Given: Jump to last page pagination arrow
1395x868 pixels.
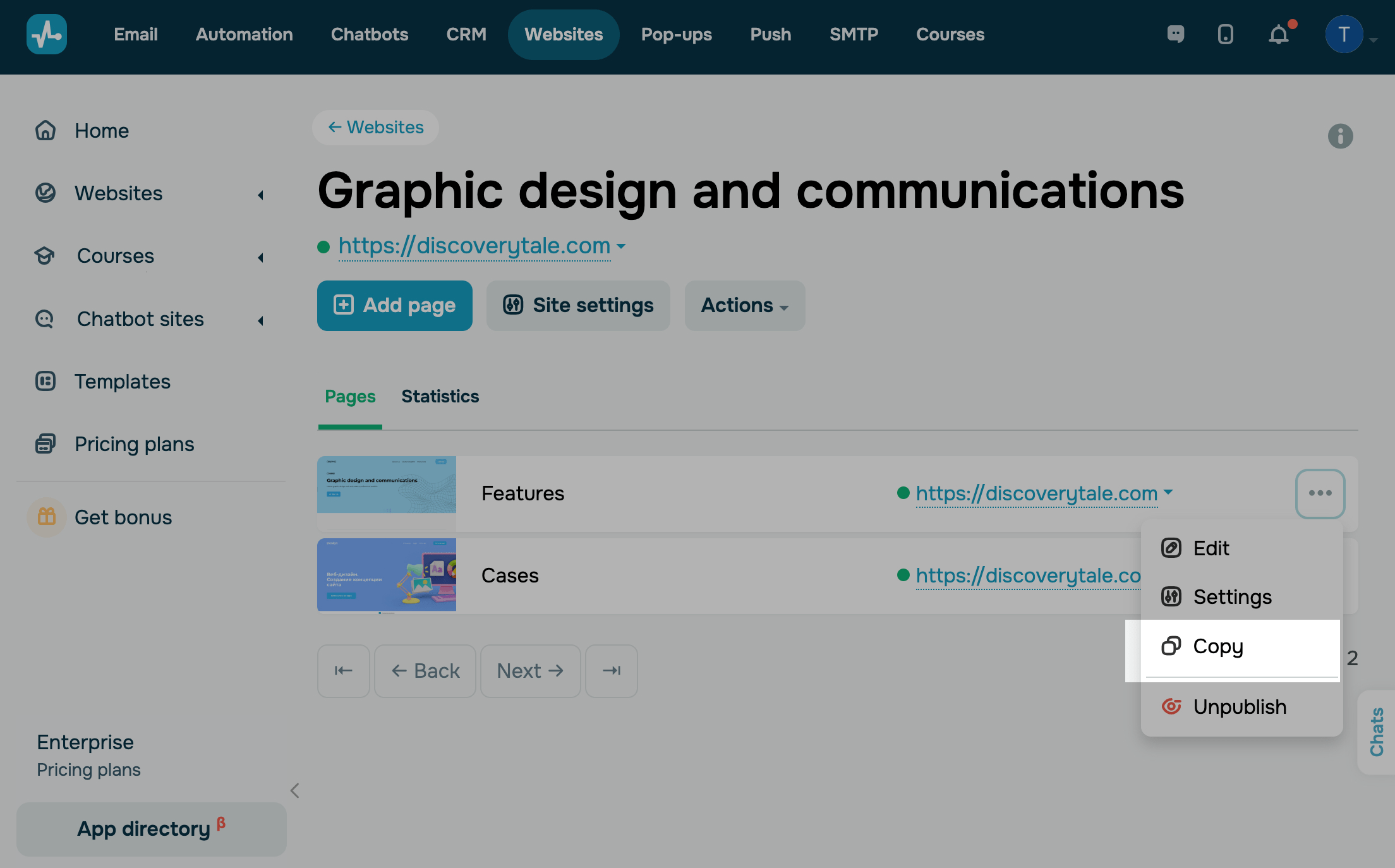Looking at the screenshot, I should click(611, 671).
